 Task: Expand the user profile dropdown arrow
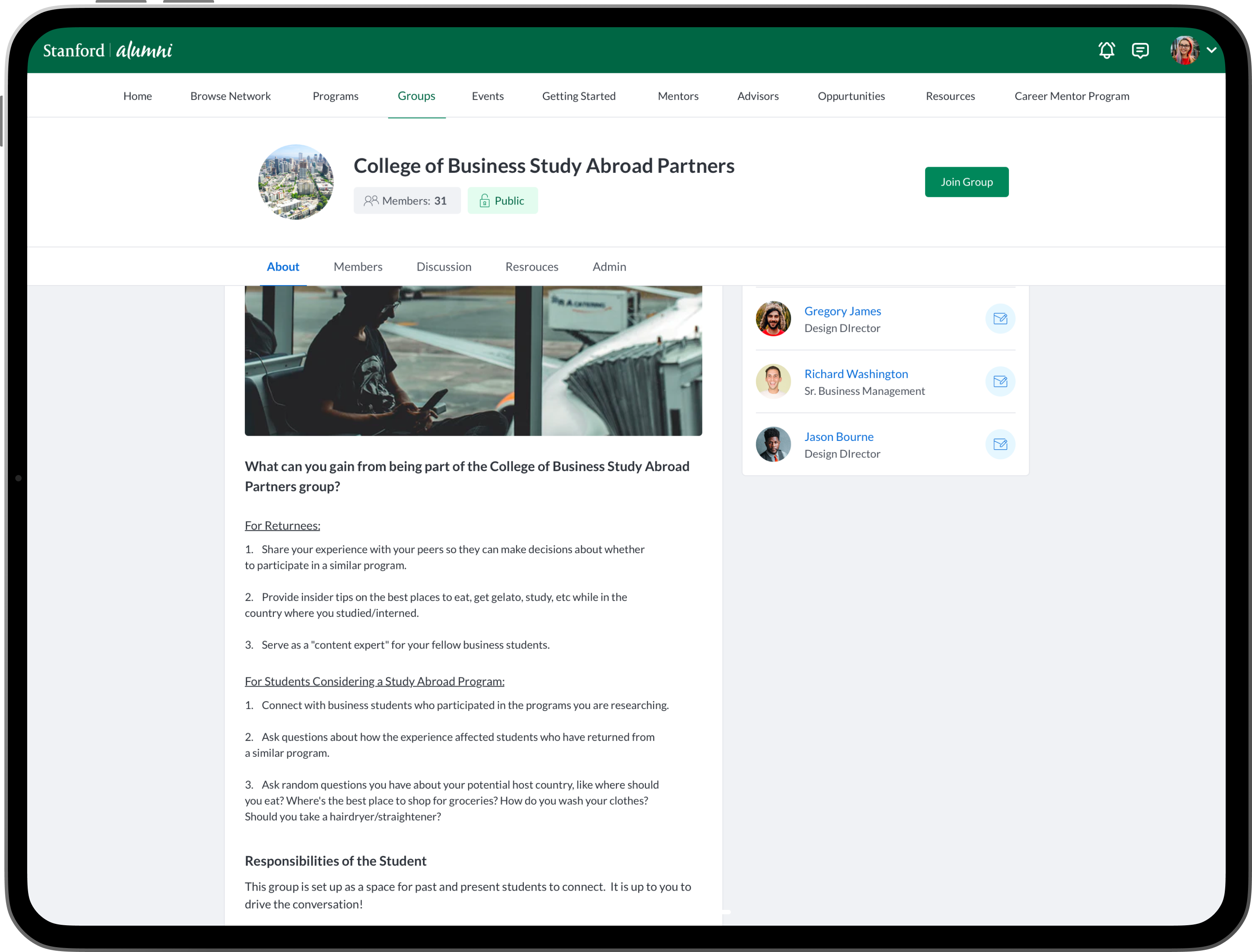coord(1212,50)
